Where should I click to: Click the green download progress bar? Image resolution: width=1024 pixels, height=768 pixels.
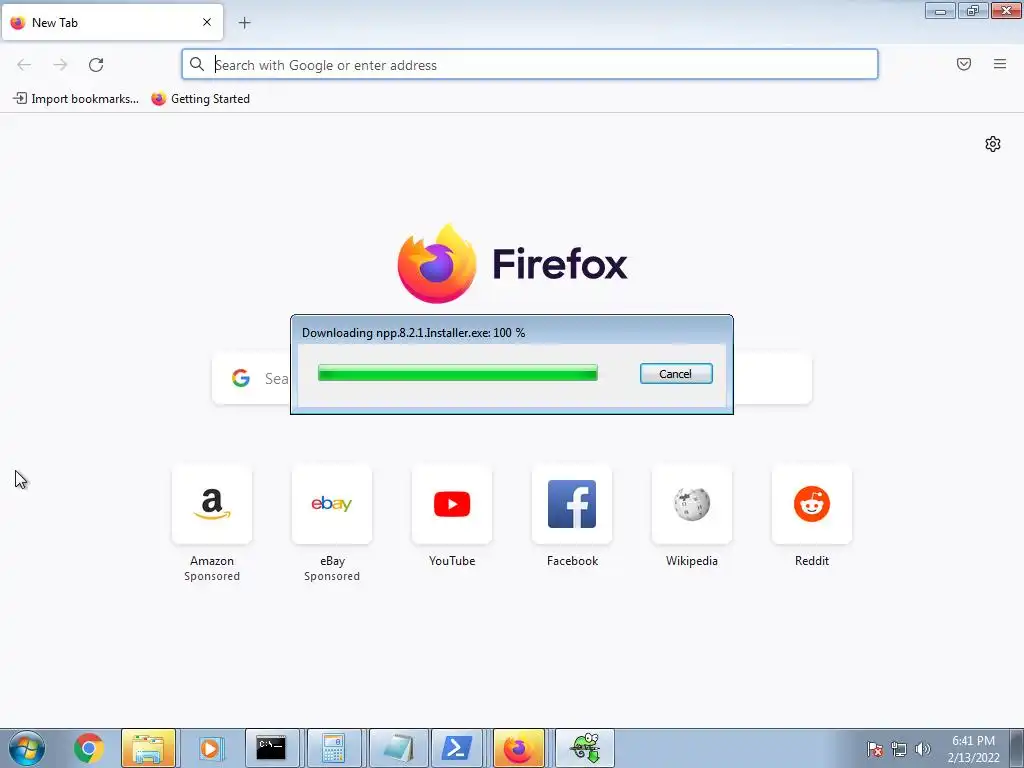point(457,373)
